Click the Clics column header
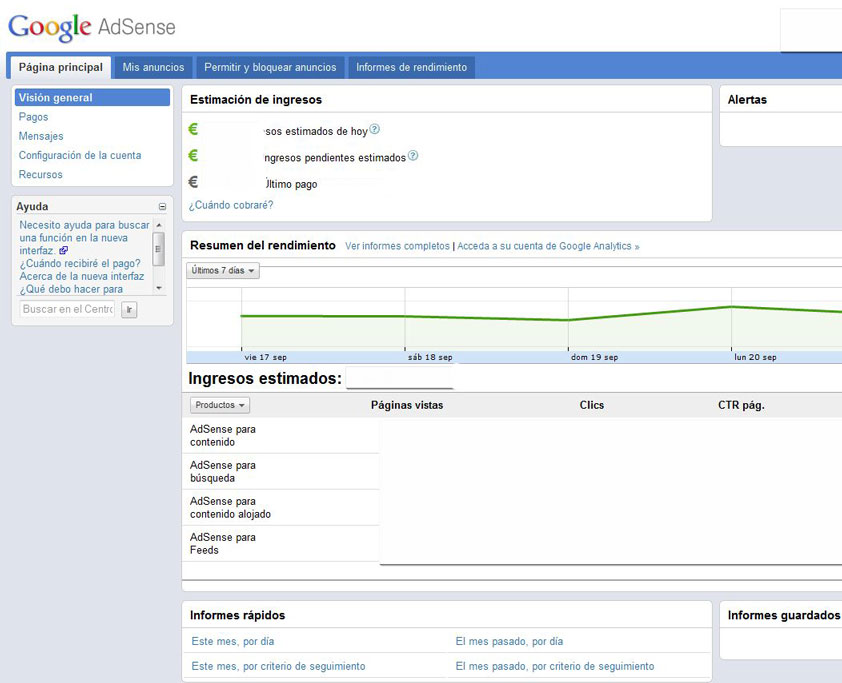This screenshot has width=842, height=683. pyautogui.click(x=591, y=405)
